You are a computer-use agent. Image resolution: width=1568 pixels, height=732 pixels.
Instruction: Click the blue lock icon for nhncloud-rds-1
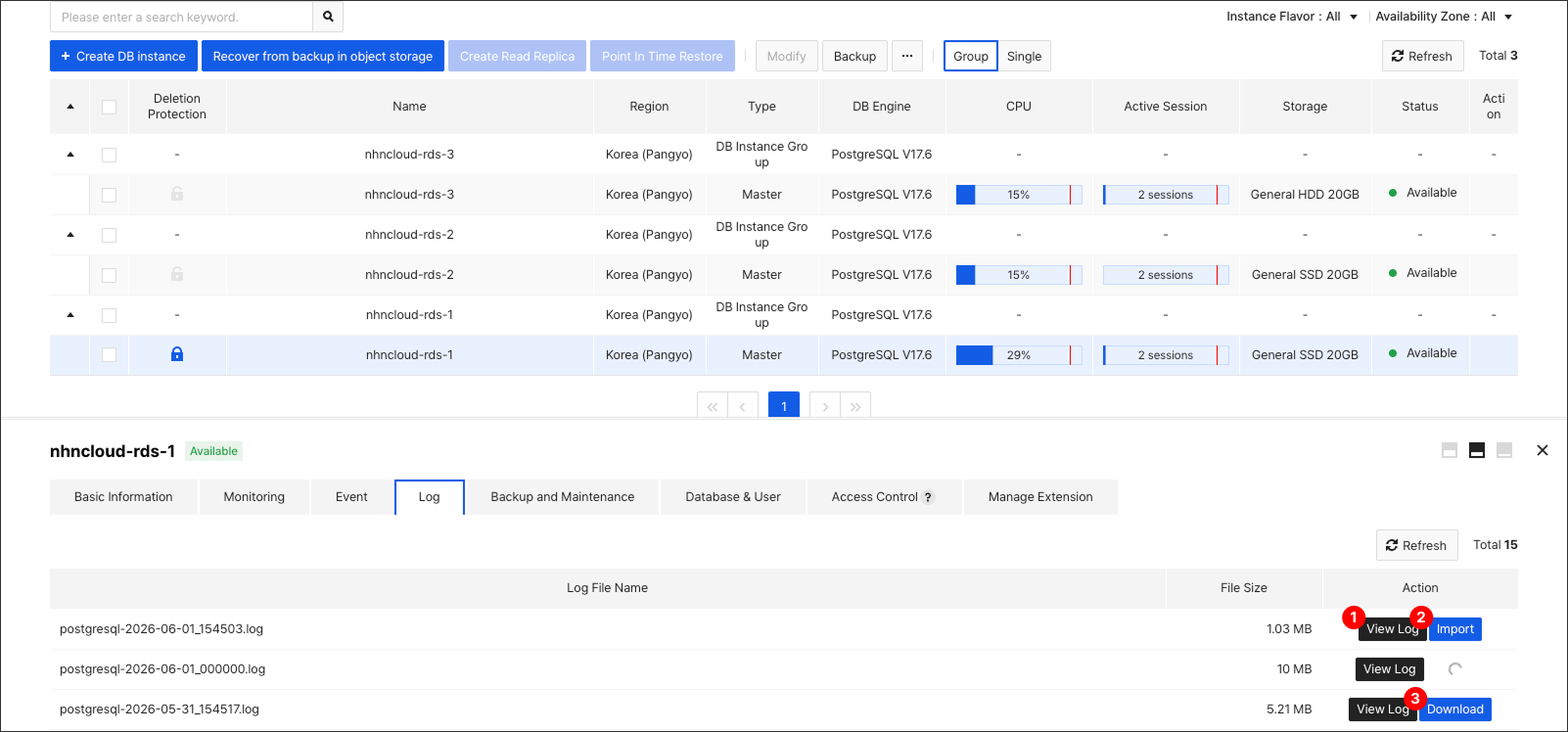pos(177,354)
